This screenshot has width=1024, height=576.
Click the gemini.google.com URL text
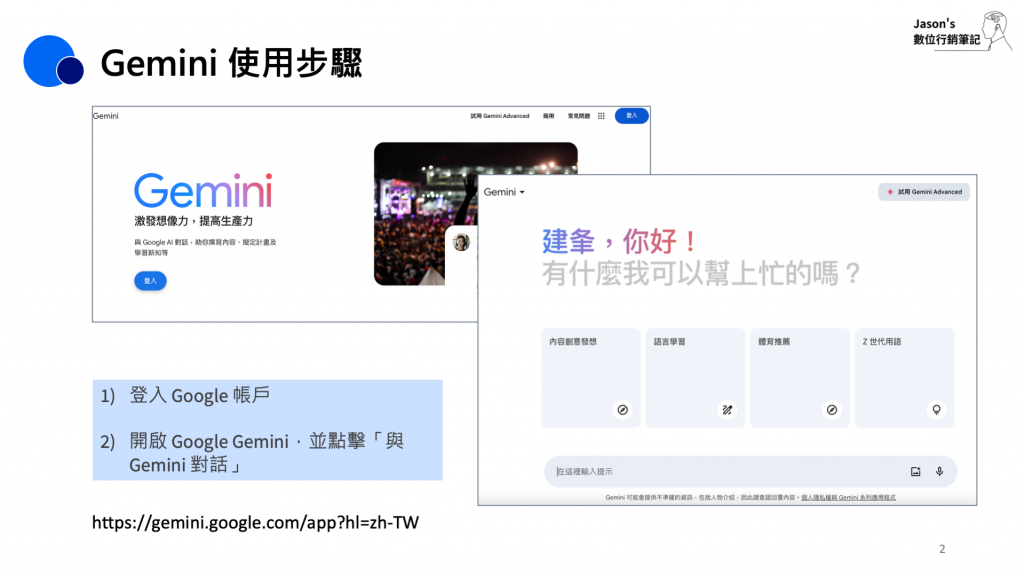point(255,522)
